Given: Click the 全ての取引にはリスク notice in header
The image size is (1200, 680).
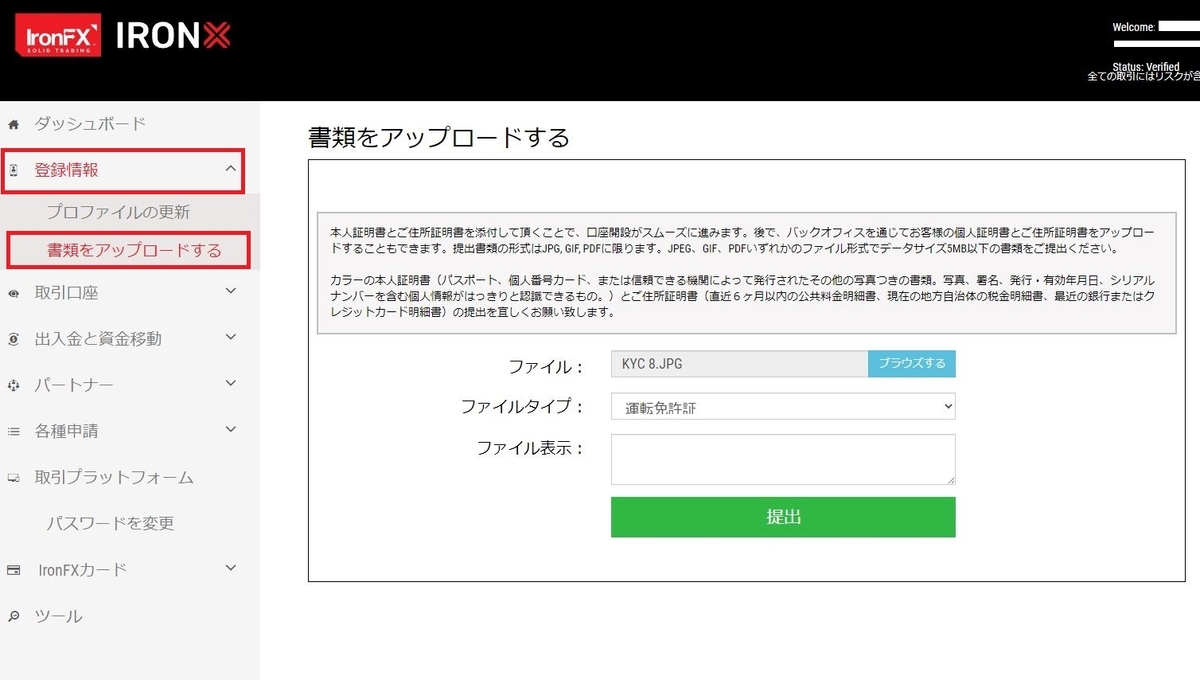Looking at the screenshot, I should (1143, 77).
